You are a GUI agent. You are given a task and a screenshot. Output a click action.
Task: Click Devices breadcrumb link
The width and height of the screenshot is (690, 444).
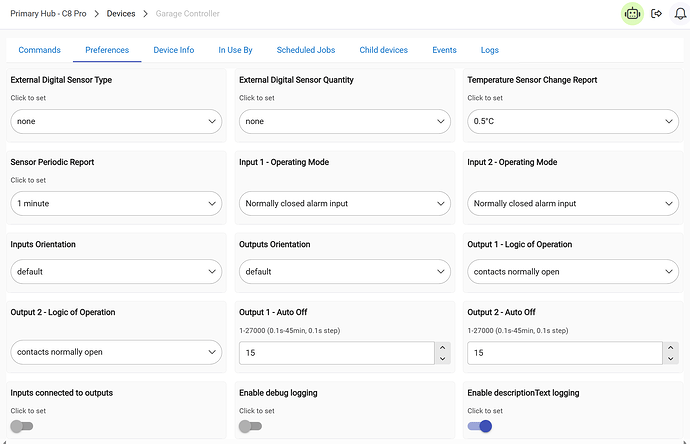pos(121,14)
